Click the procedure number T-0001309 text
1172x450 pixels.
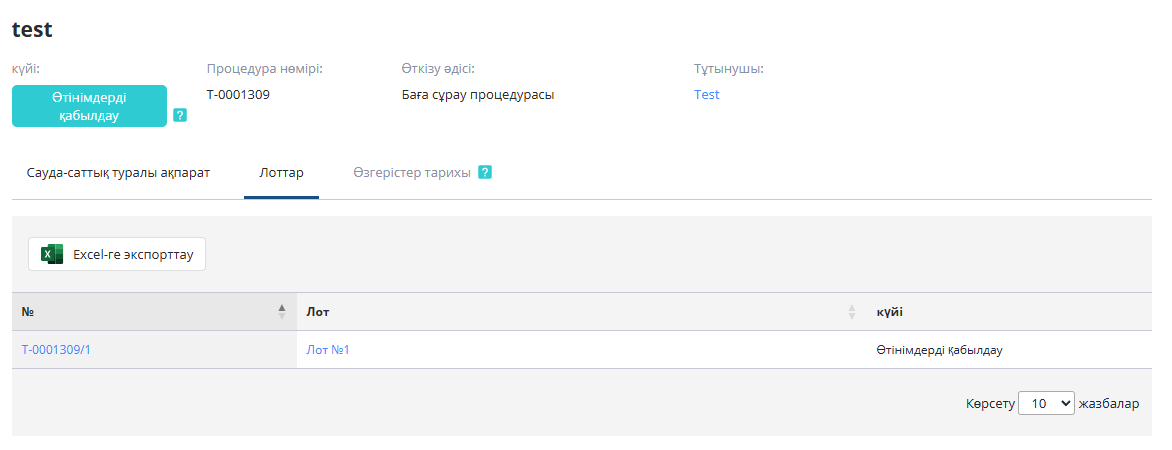[x=238, y=95]
